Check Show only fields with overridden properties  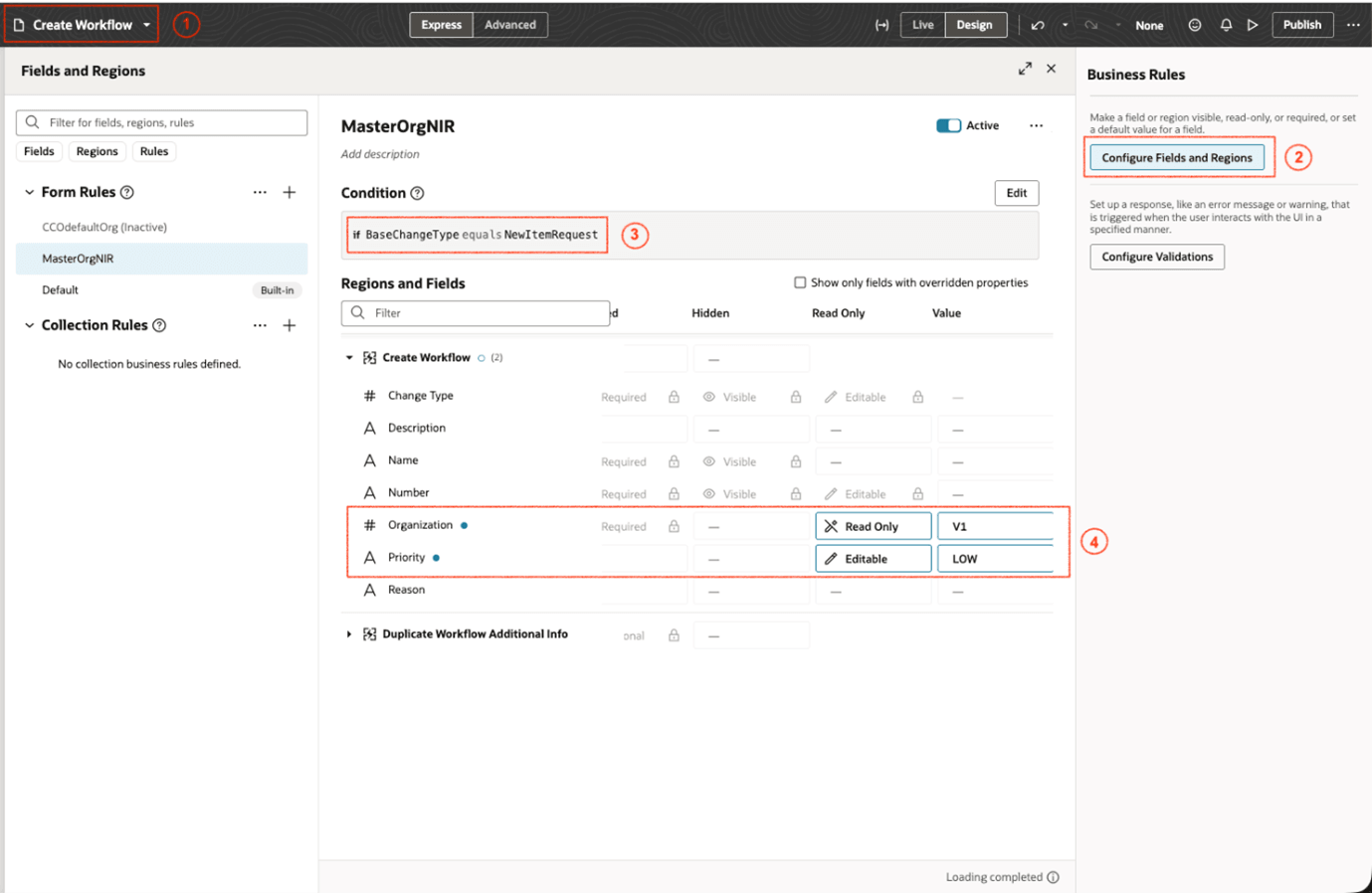pyautogui.click(x=800, y=282)
